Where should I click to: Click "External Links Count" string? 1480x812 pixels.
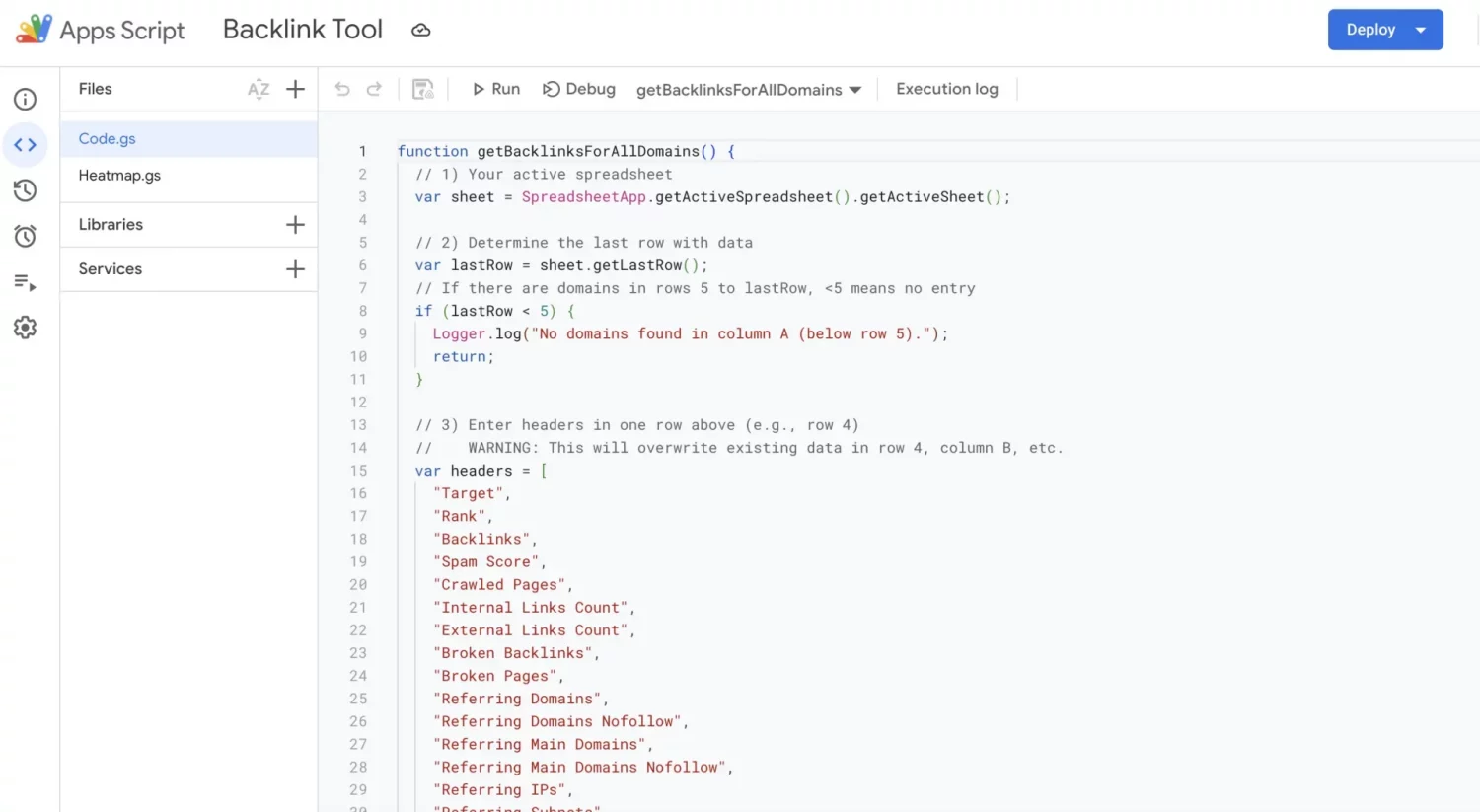(x=531, y=630)
